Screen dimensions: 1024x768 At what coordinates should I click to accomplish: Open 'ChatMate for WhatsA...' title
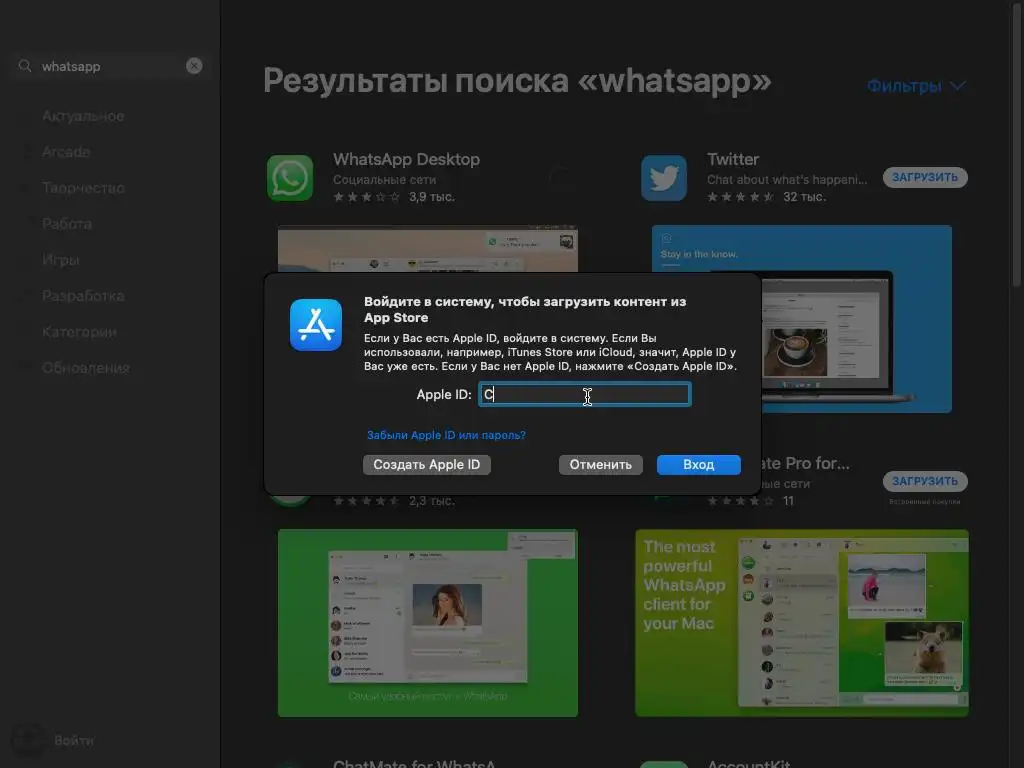pos(414,763)
